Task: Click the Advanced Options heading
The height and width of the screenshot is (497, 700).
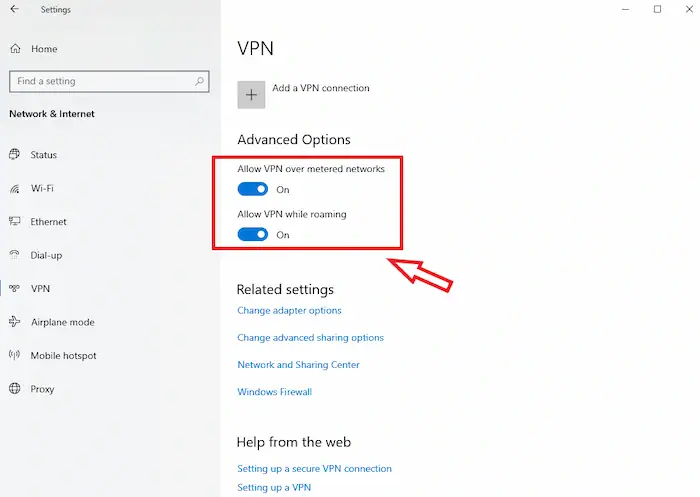Action: click(x=294, y=139)
